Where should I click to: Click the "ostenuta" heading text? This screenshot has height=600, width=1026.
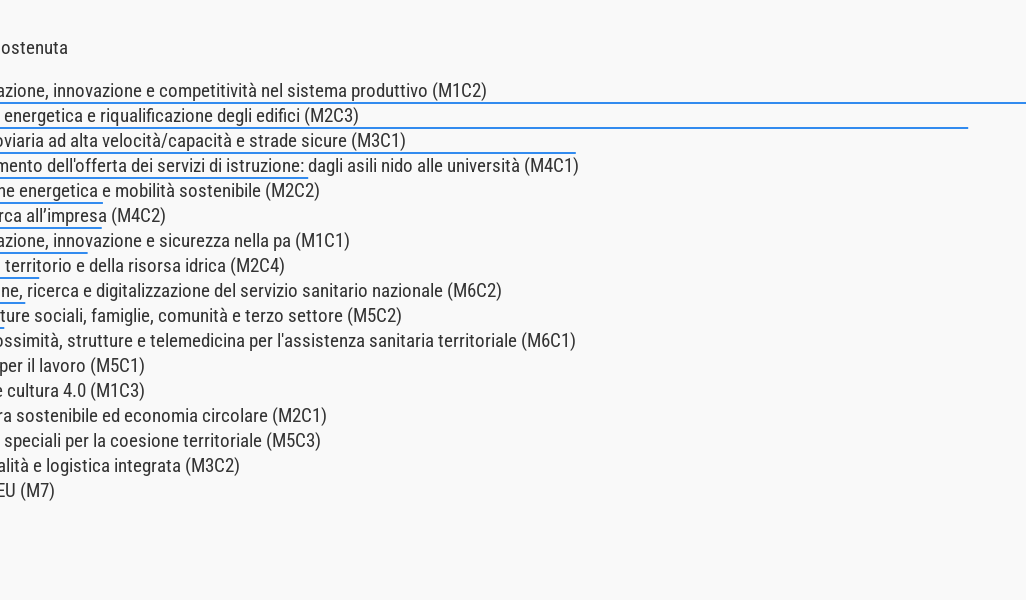[x=34, y=48]
